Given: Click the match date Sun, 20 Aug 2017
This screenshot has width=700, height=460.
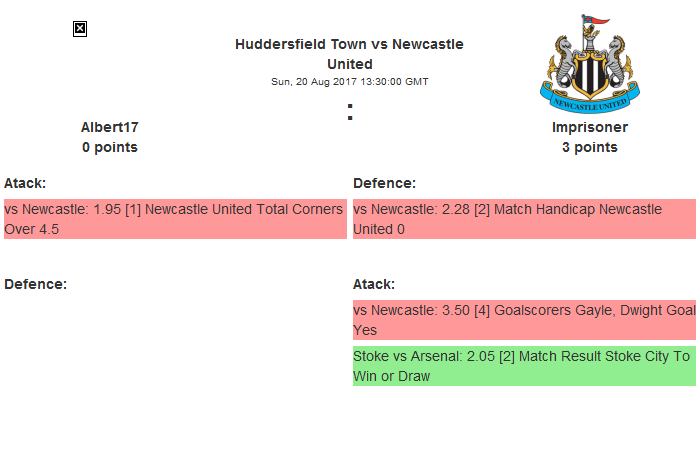Looking at the screenshot, I should point(349,82).
